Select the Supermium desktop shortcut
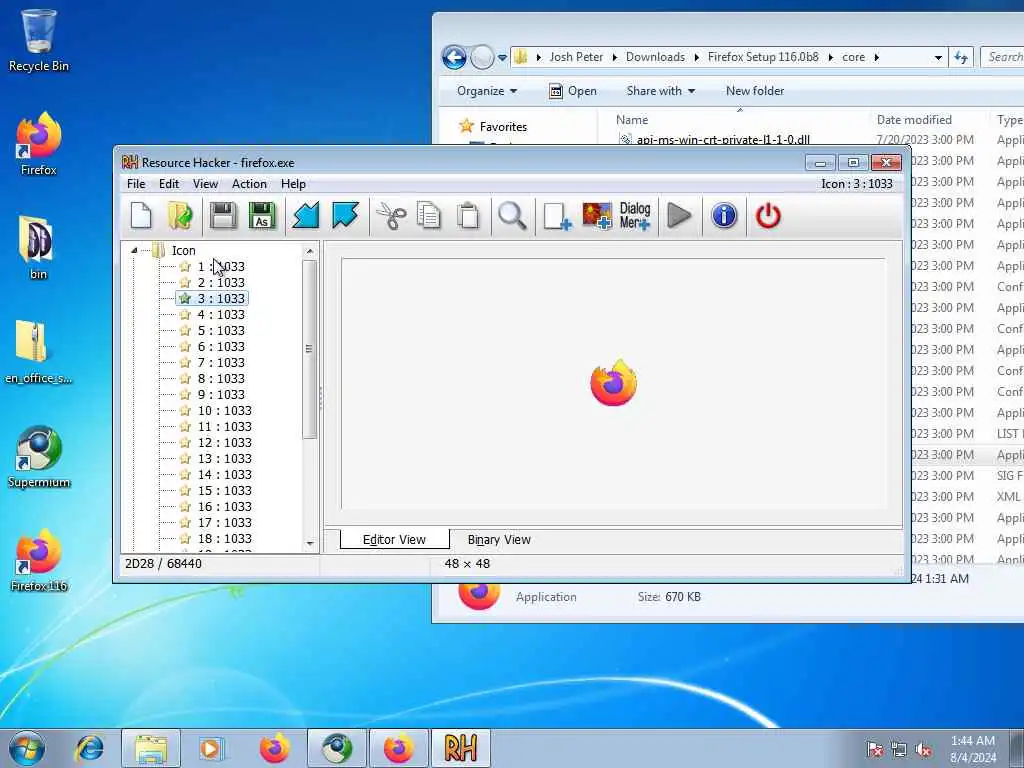The width and height of the screenshot is (1024, 768). pyautogui.click(x=39, y=457)
